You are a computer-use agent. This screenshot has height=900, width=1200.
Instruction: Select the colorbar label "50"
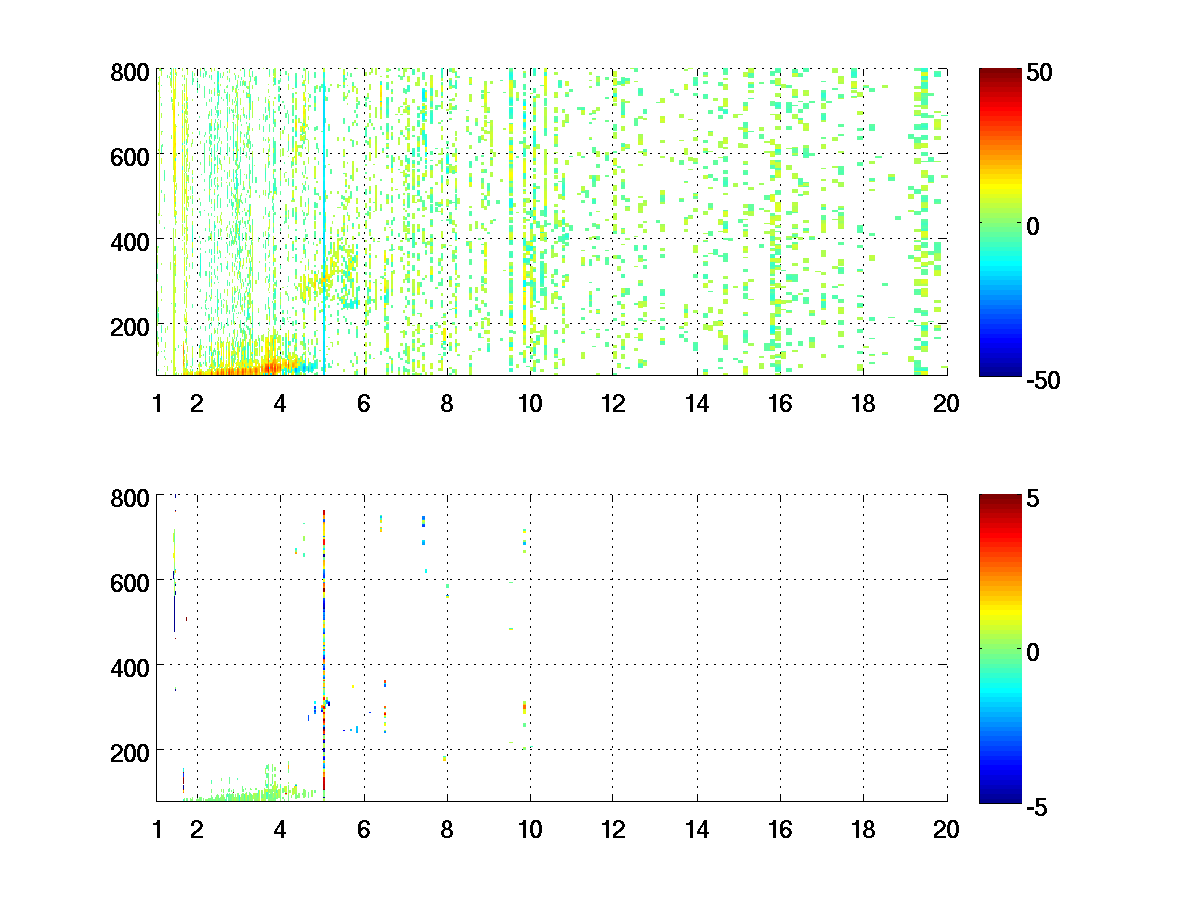pyautogui.click(x=1041, y=73)
